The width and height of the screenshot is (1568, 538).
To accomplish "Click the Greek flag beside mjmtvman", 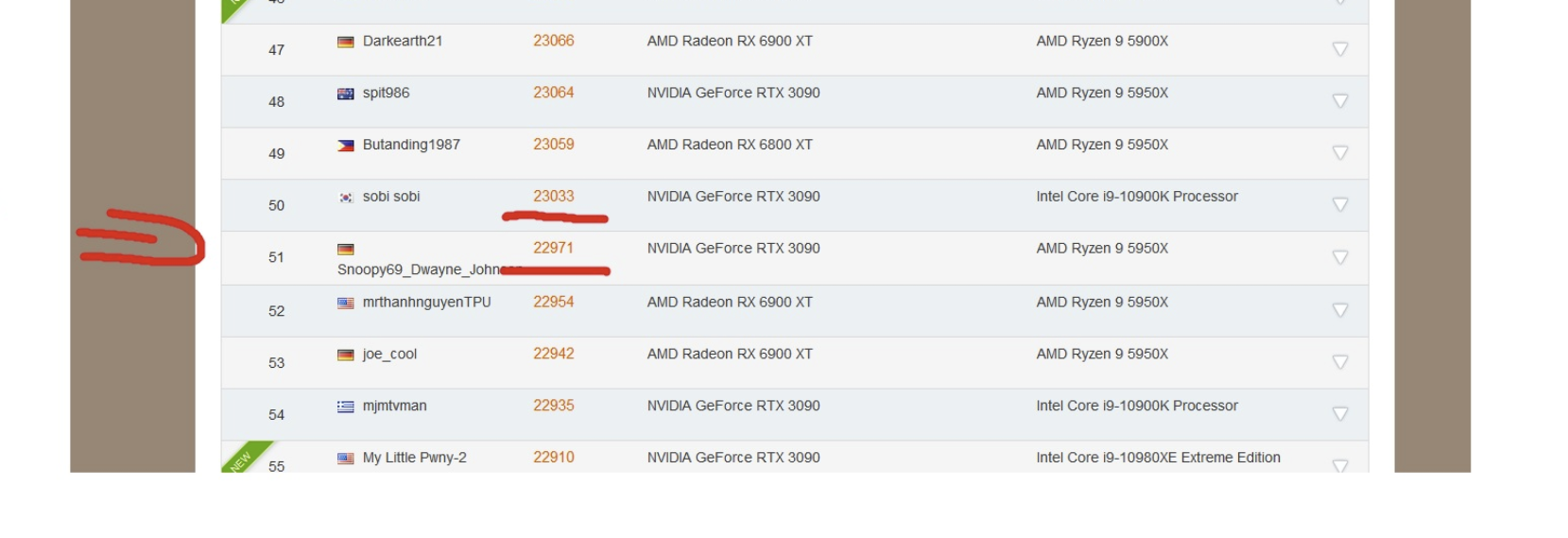I will (346, 408).
